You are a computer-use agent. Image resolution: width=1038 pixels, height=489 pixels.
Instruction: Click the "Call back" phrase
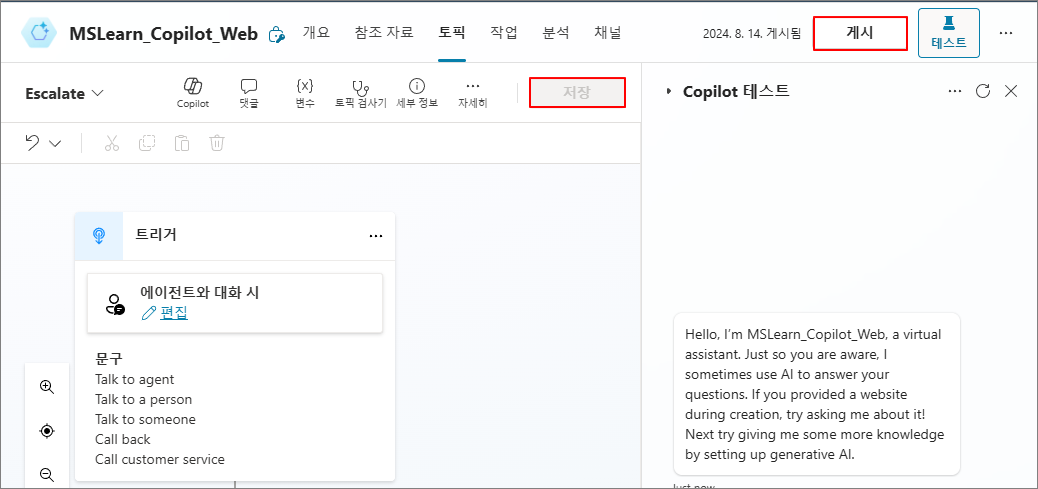point(122,439)
